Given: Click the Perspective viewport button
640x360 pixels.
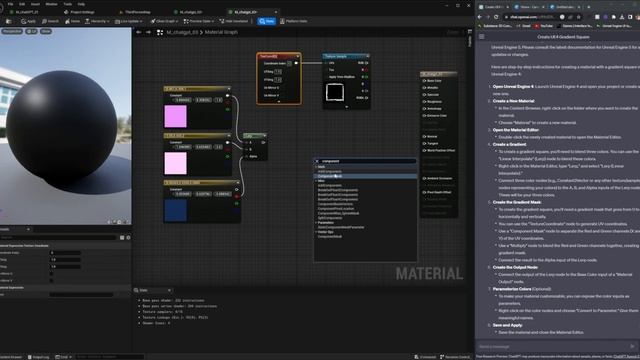Looking at the screenshot, I should coord(12,31).
